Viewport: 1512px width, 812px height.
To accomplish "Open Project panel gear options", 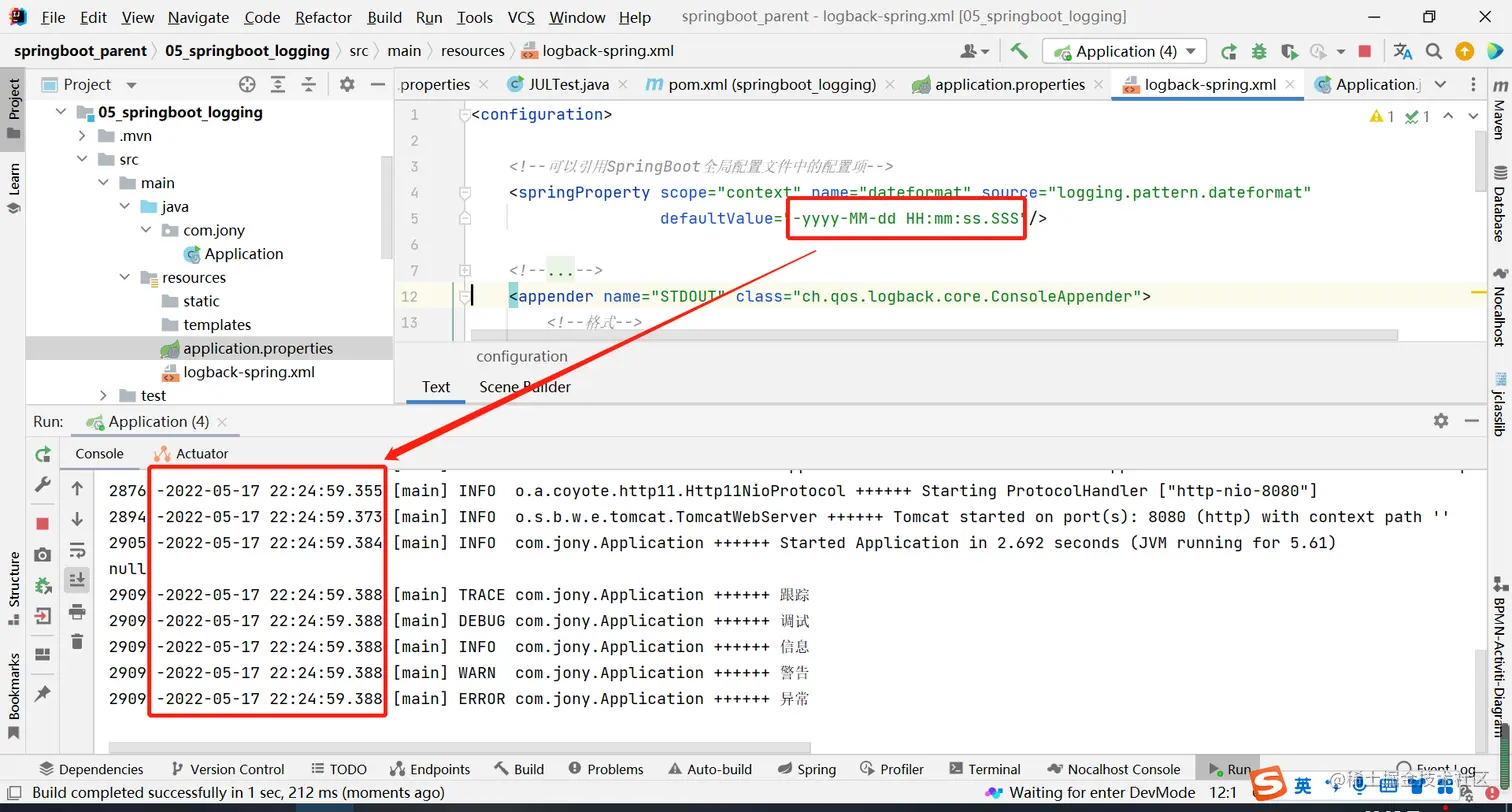I will 347,85.
